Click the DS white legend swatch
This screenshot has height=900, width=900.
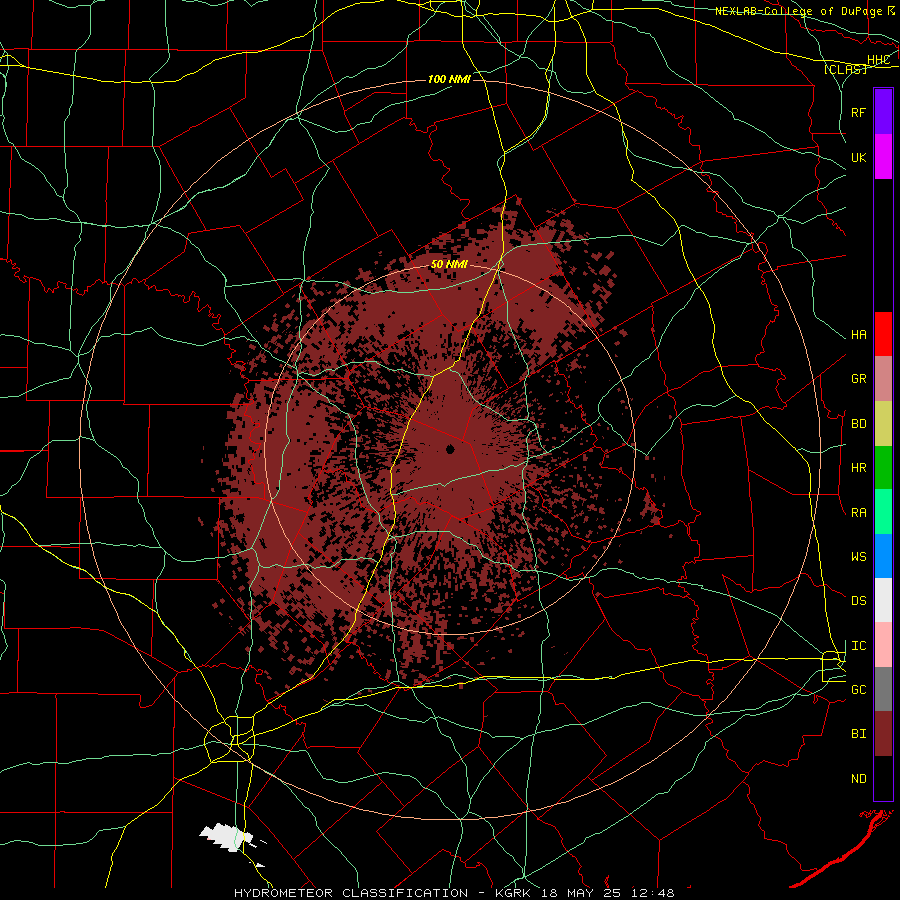pos(883,600)
